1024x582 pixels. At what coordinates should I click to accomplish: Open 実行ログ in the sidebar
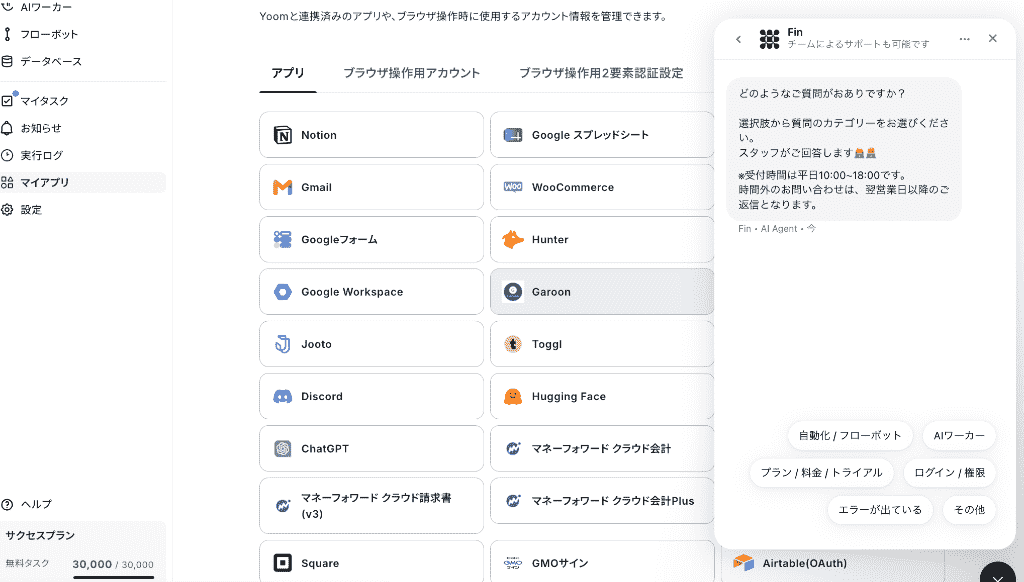pos(42,155)
